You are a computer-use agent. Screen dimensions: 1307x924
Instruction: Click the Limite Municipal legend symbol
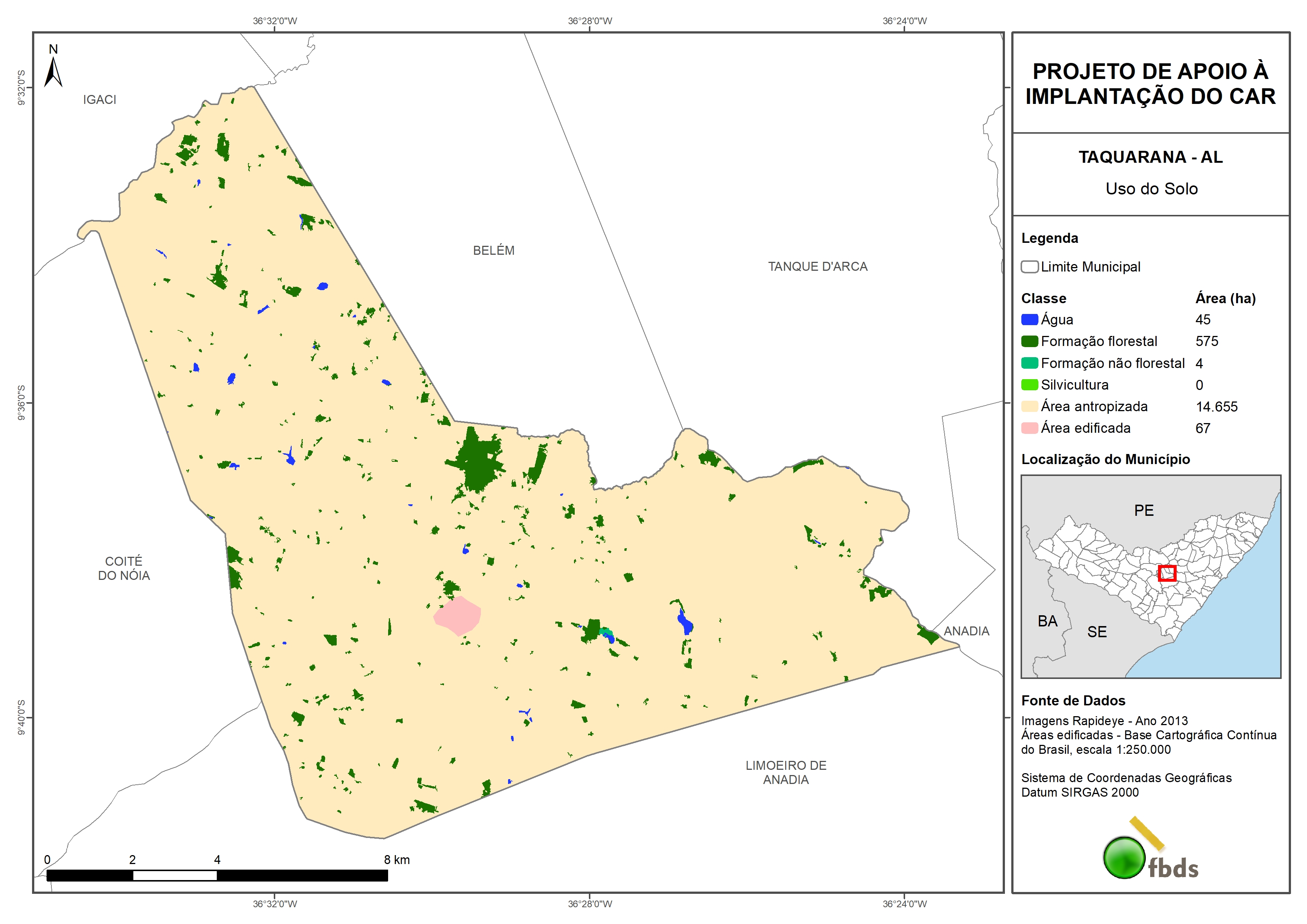pyautogui.click(x=1029, y=267)
